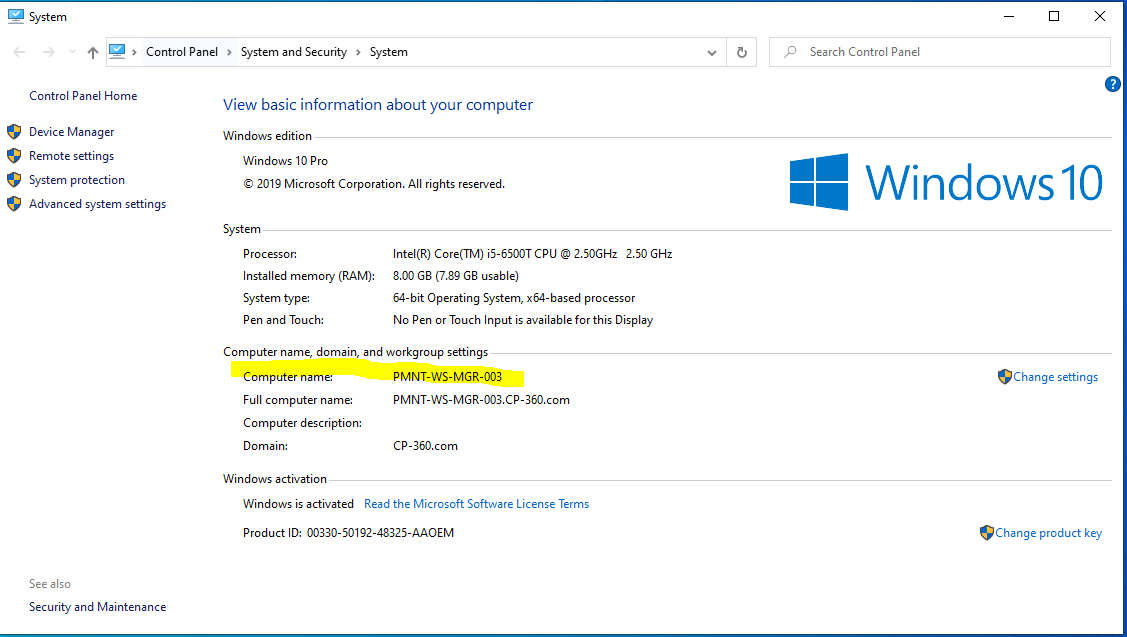1127x637 pixels.
Task: Click the refresh icon beside address bar
Action: pyautogui.click(x=741, y=51)
